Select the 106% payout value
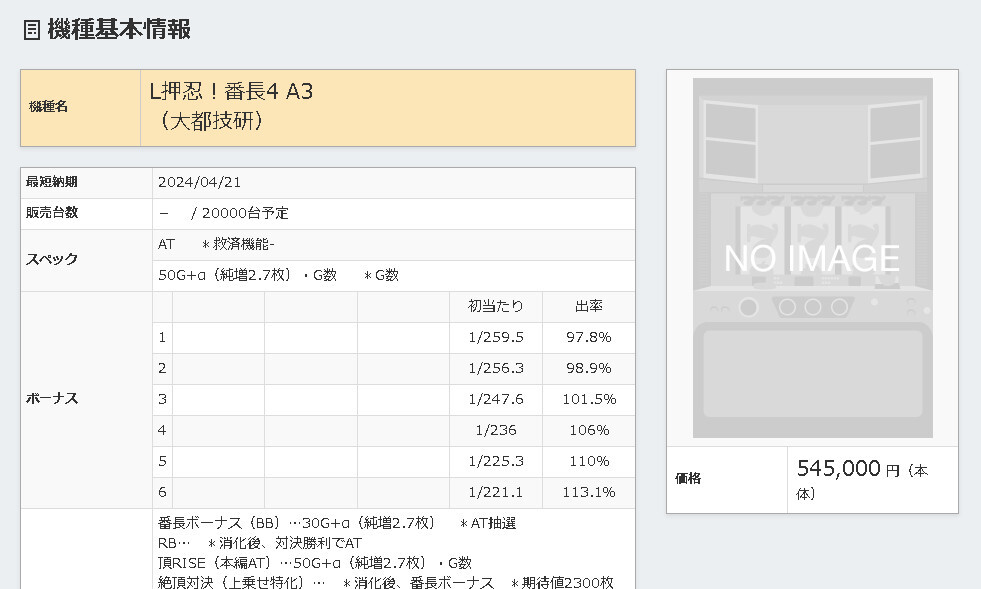Viewport: 981px width, 589px height. click(x=589, y=431)
